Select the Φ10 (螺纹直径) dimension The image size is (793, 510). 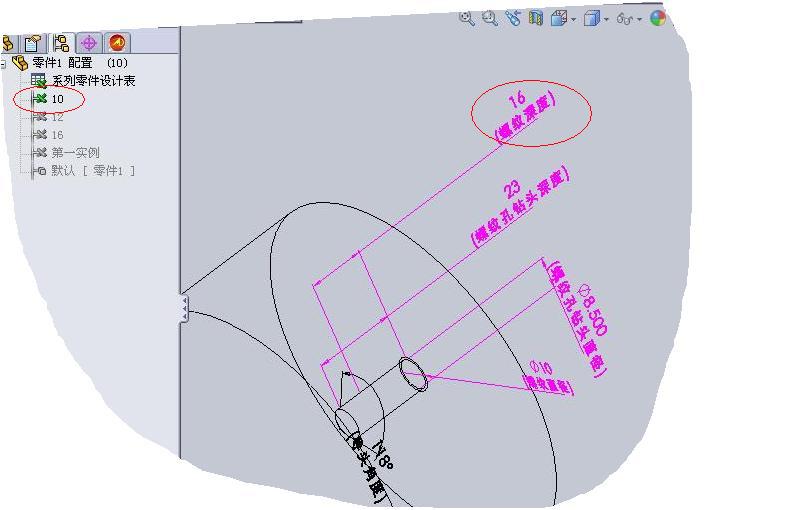coord(548,377)
